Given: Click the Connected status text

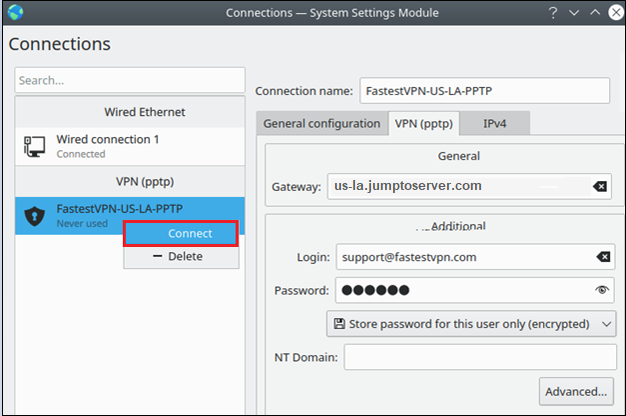Looking at the screenshot, I should coord(81,154).
